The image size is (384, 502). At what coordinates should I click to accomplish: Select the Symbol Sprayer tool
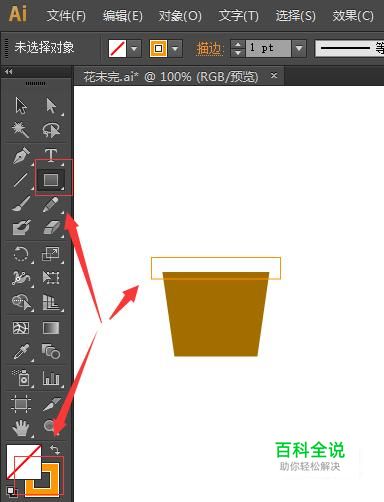pos(21,378)
